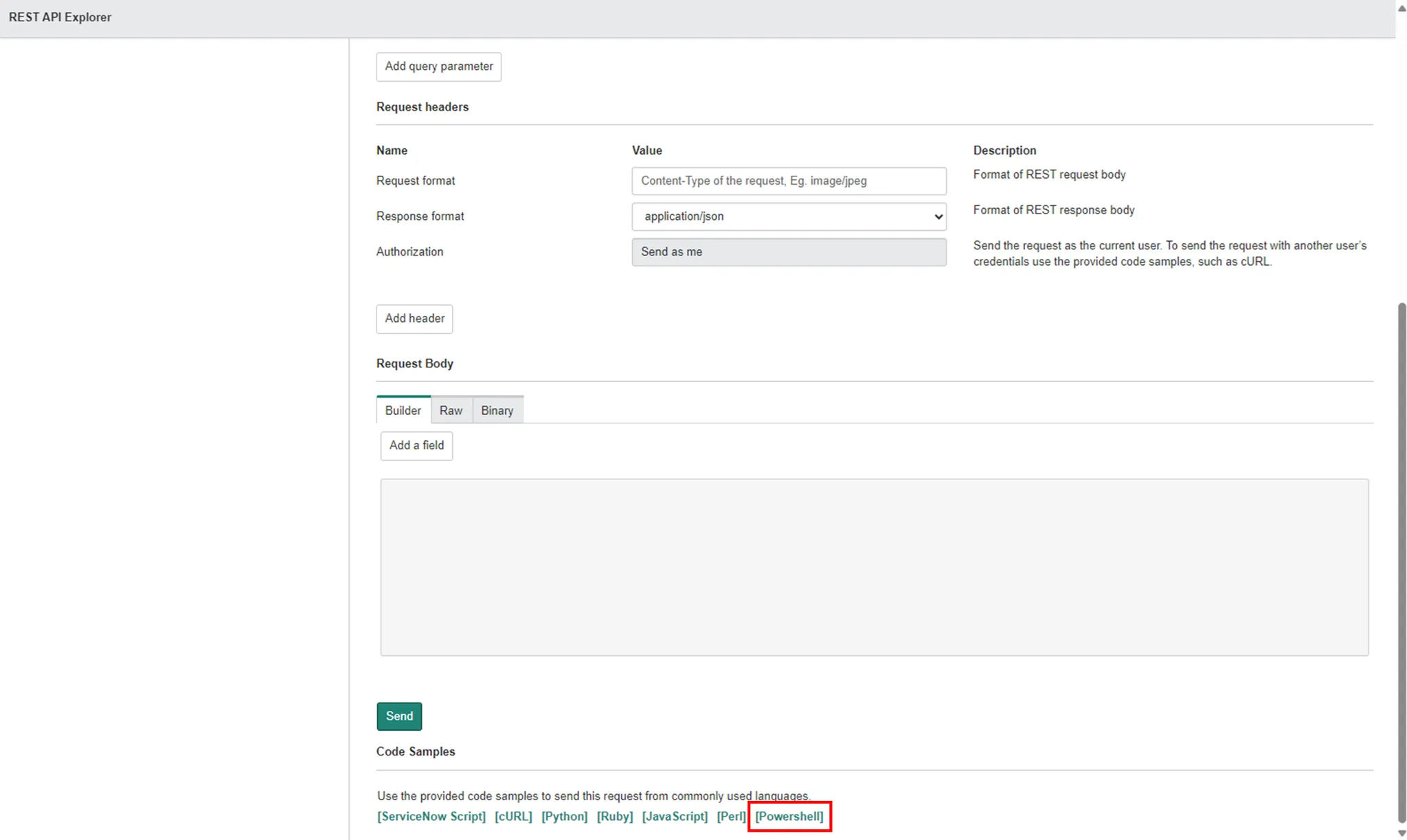Open the Binary request body tab
This screenshot has height=840, width=1407.
pyautogui.click(x=497, y=410)
